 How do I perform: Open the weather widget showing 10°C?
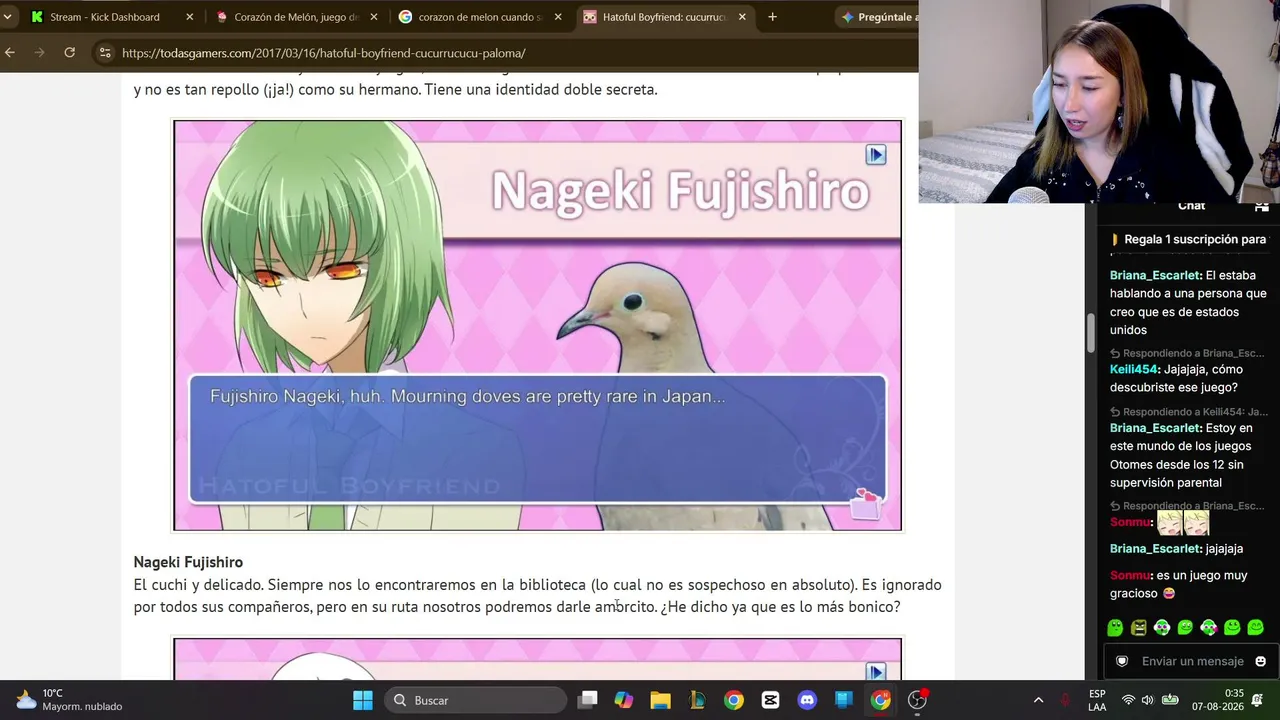click(68, 700)
